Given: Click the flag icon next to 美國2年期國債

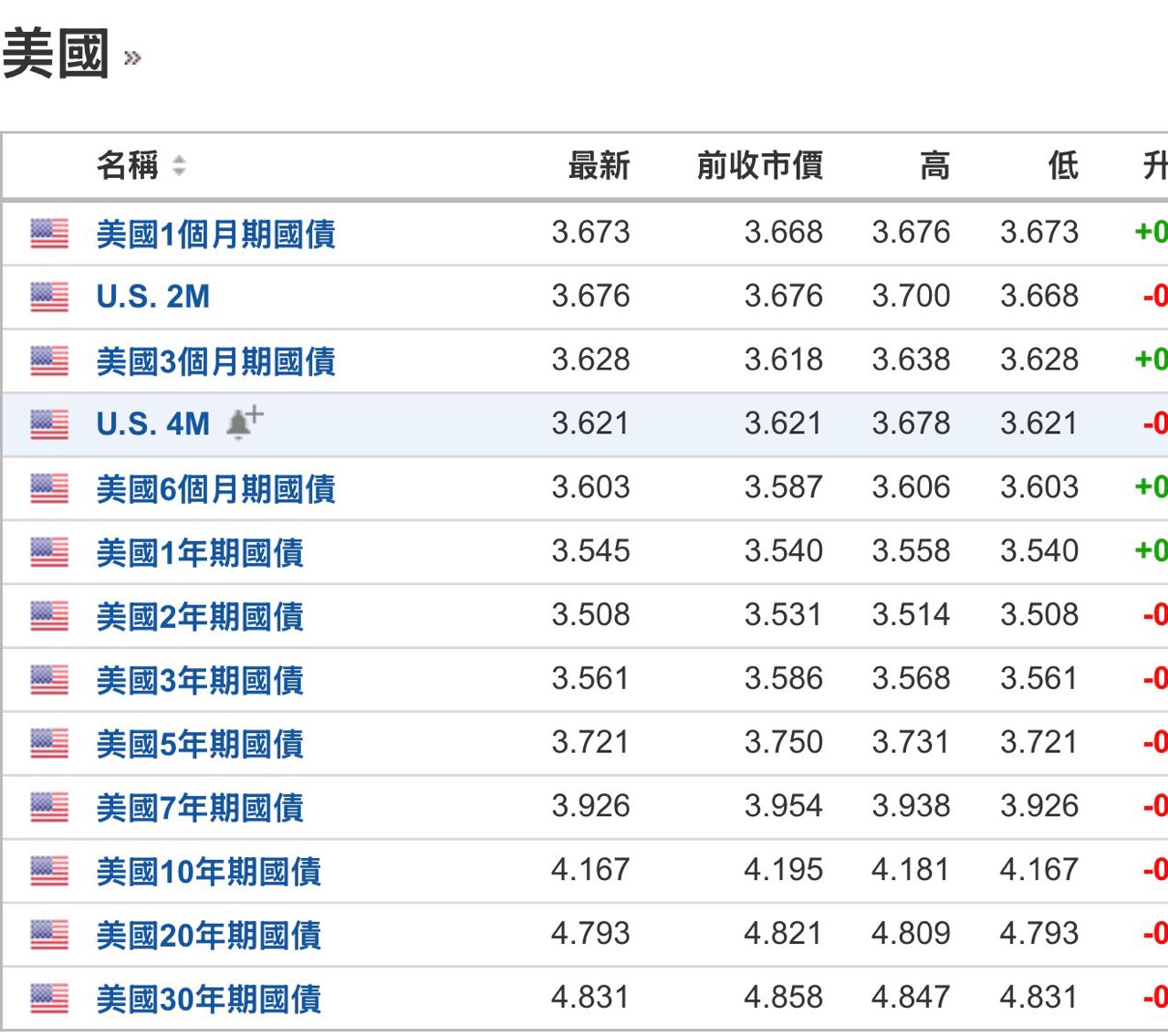Looking at the screenshot, I should (49, 616).
